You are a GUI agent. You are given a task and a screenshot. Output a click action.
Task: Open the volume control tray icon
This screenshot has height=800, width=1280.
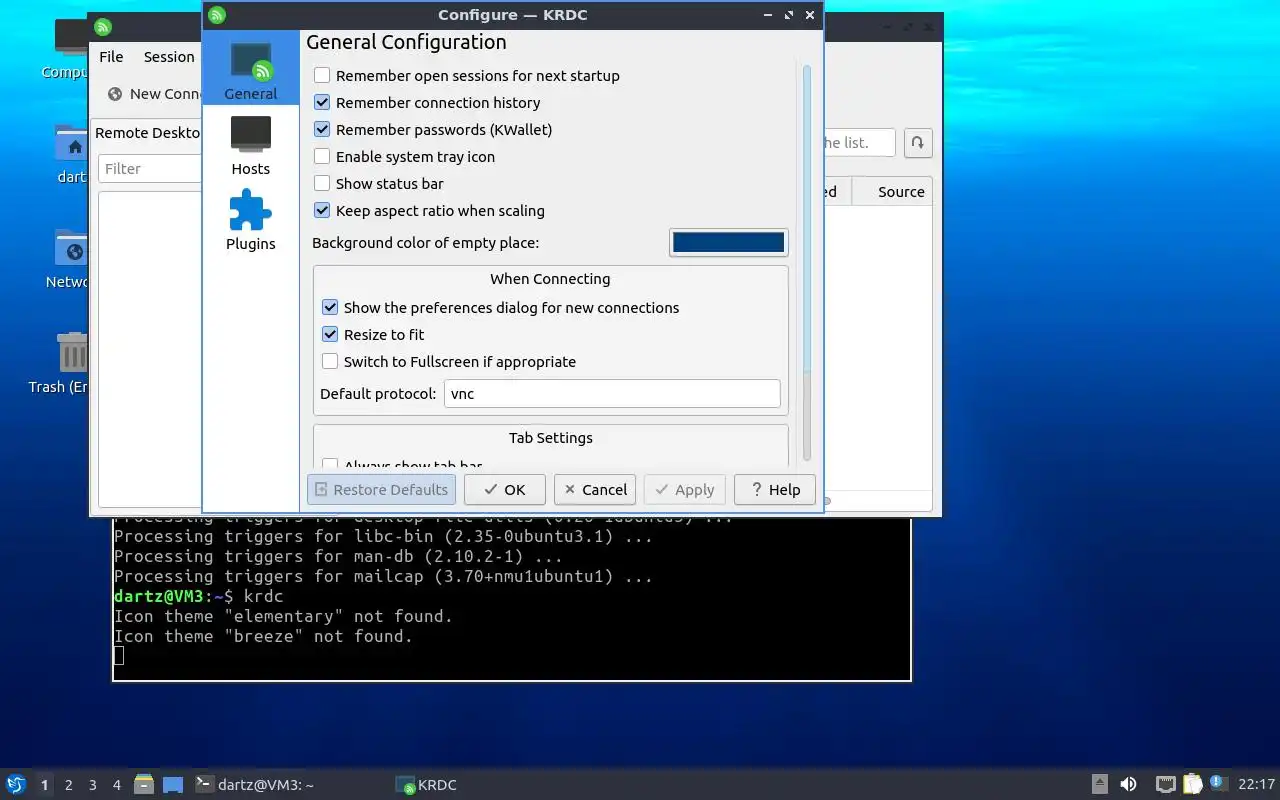[1128, 784]
